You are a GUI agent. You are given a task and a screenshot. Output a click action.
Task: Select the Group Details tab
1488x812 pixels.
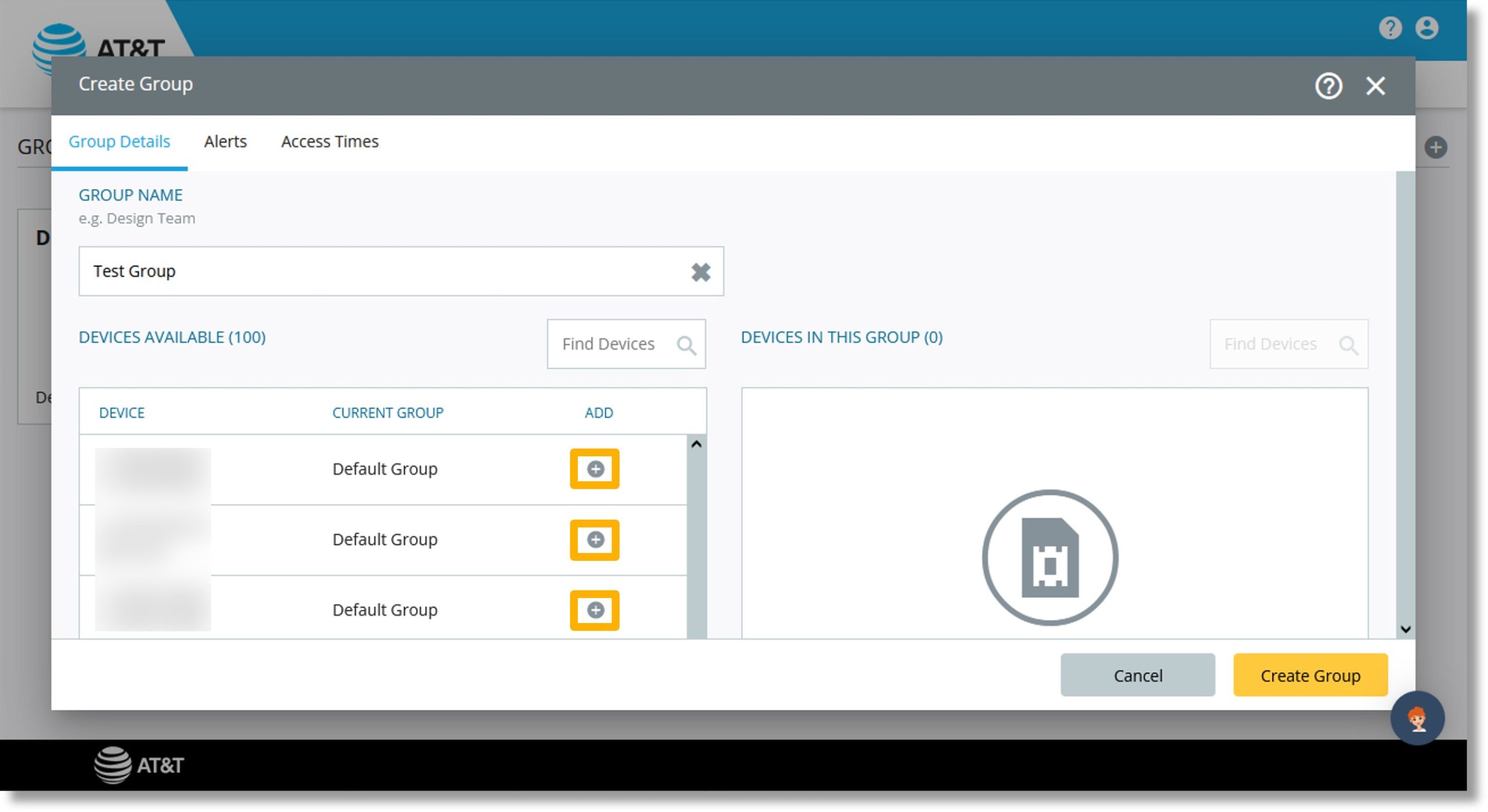click(119, 141)
